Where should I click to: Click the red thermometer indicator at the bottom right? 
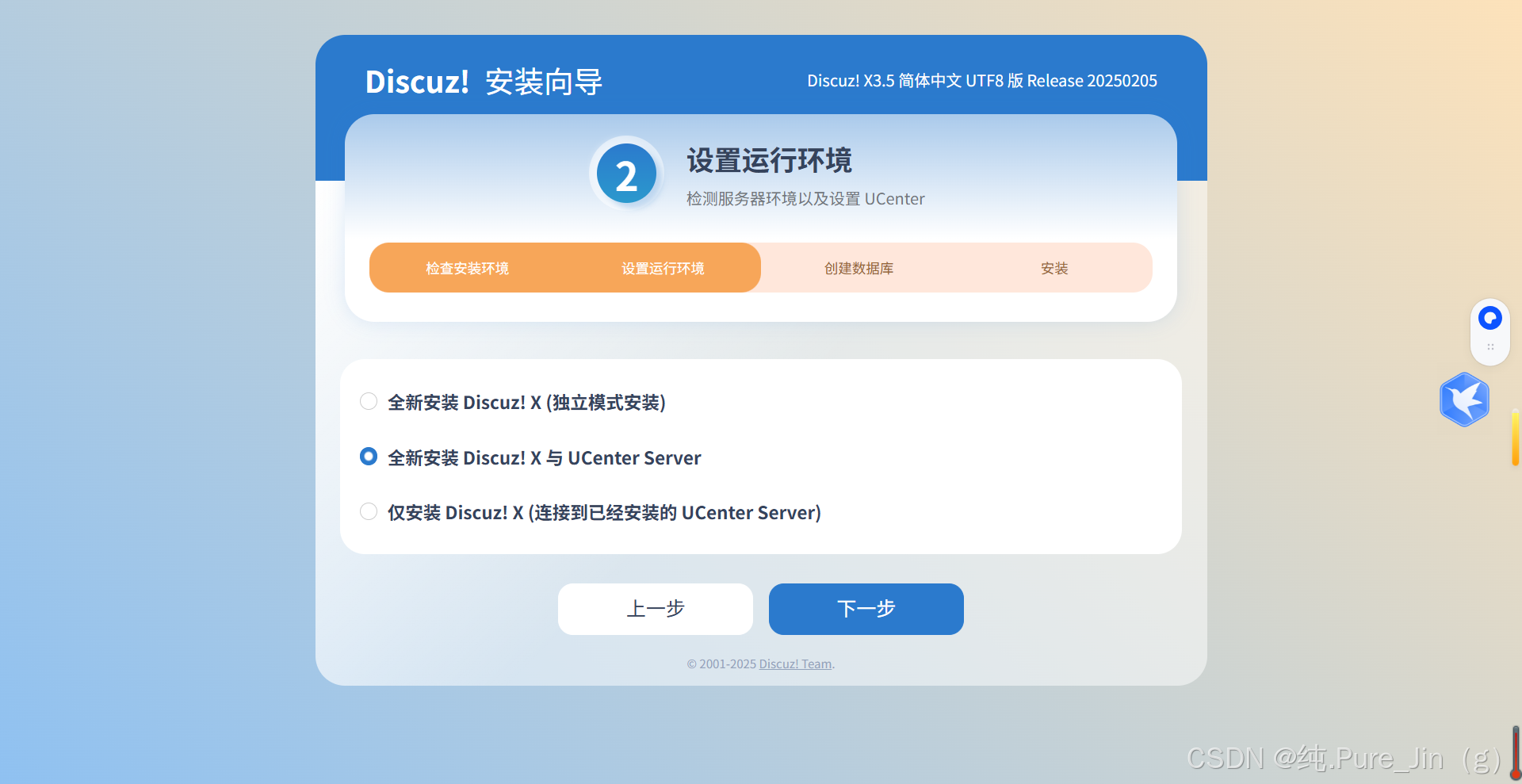(x=1516, y=753)
